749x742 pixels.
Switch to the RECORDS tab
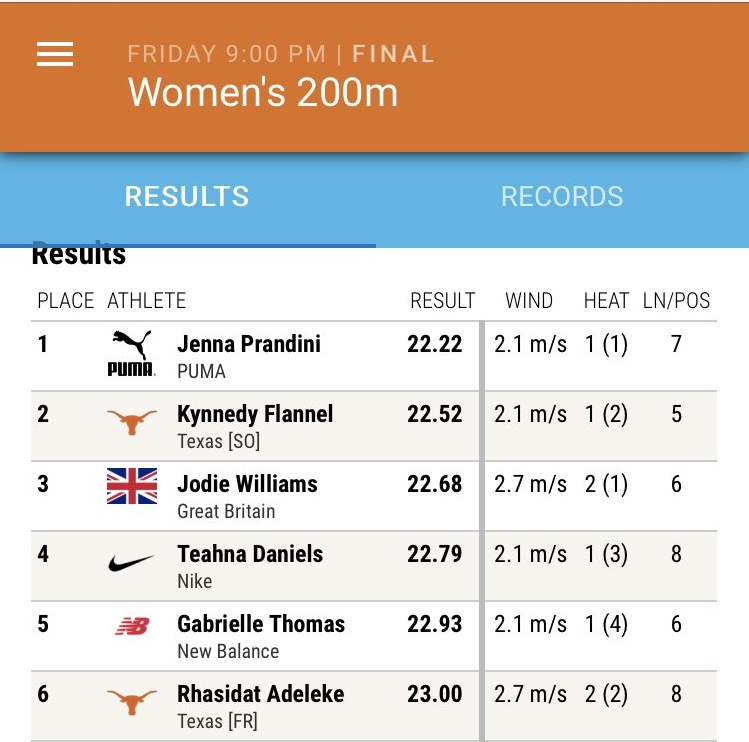tap(562, 196)
